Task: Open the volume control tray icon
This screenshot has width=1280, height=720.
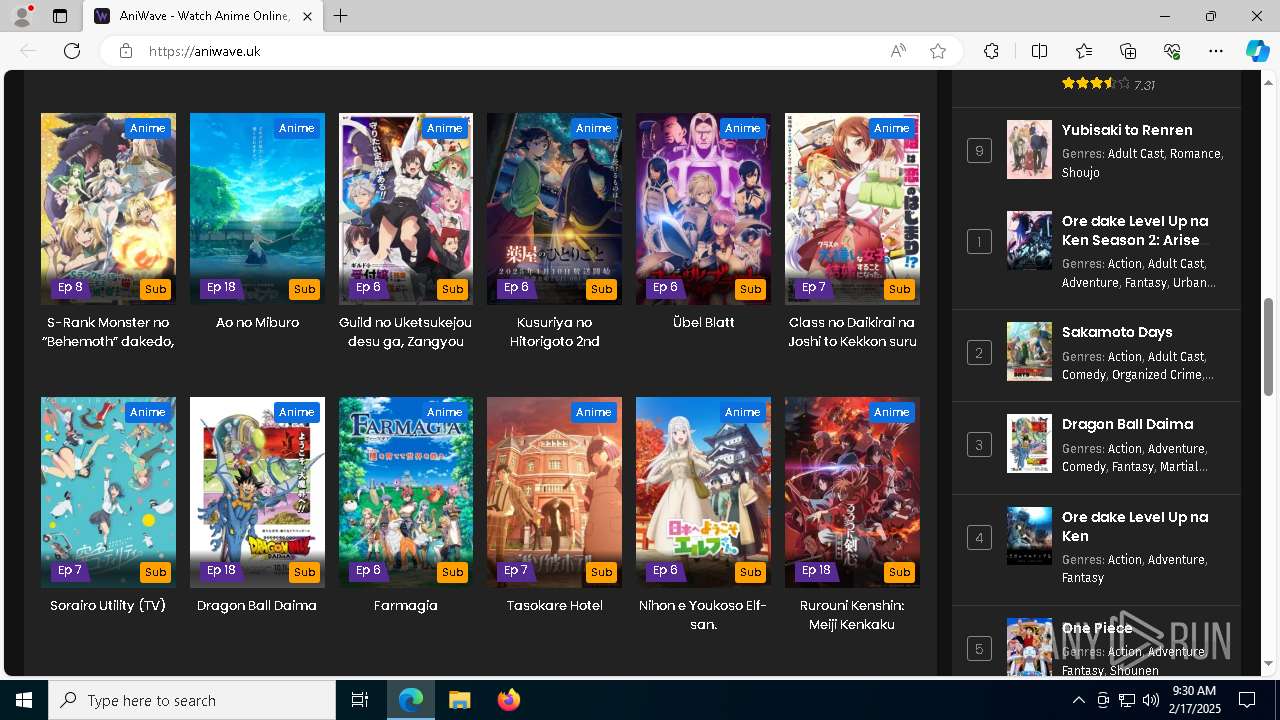Action: (x=1151, y=700)
